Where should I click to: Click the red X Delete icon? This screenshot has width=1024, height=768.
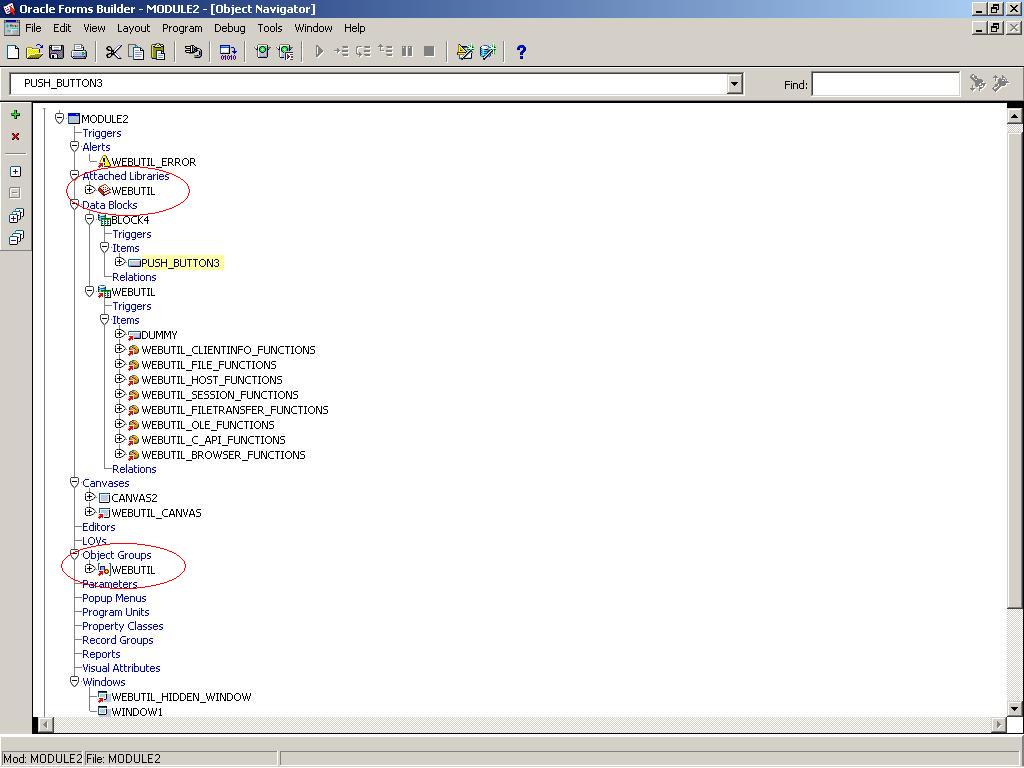tap(16, 136)
